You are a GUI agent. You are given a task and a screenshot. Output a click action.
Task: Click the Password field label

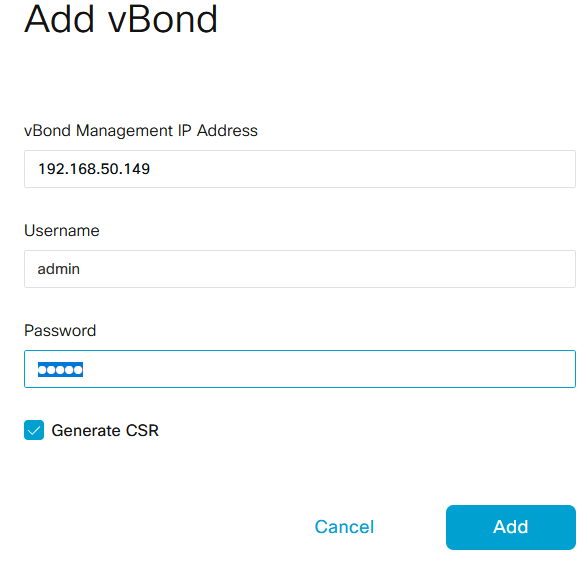click(x=60, y=331)
